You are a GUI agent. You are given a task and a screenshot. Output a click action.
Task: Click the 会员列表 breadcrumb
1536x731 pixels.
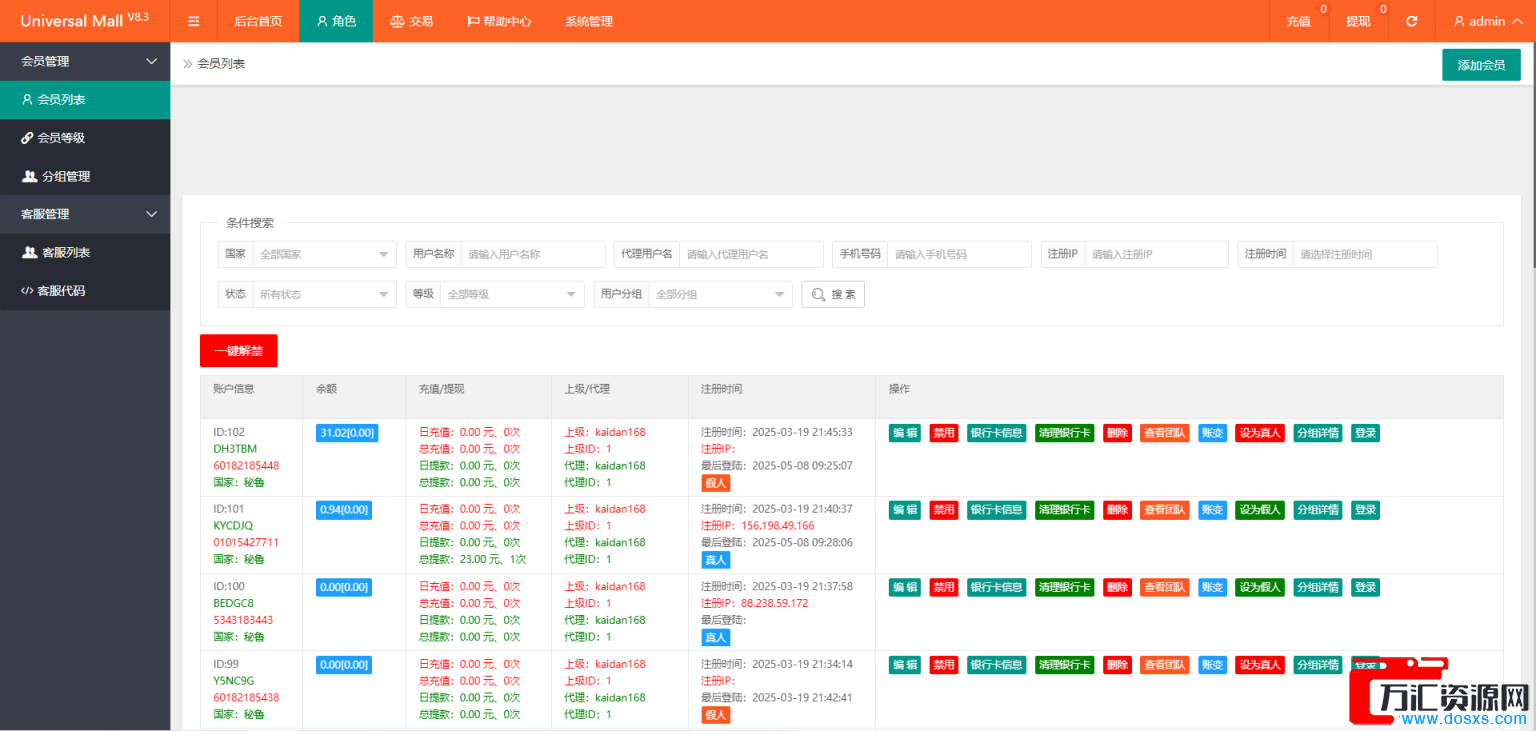coord(221,63)
